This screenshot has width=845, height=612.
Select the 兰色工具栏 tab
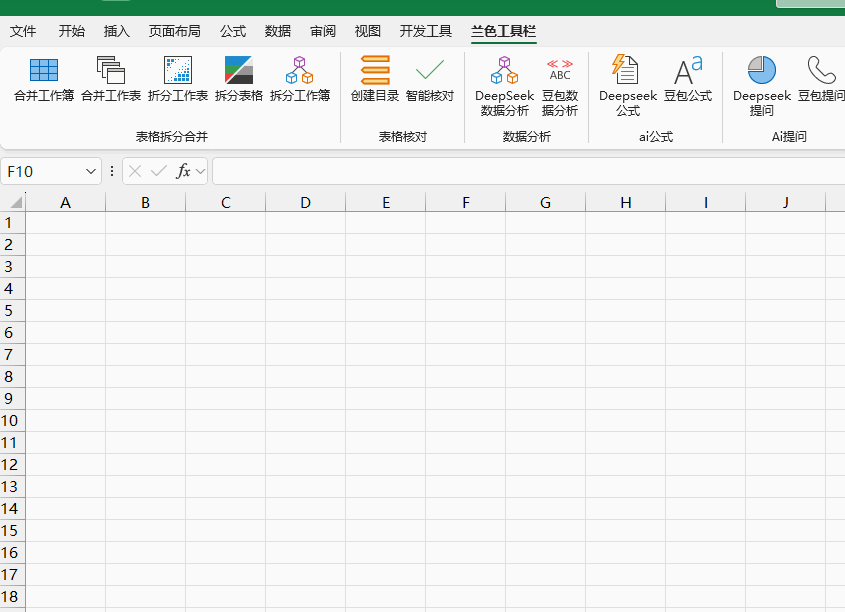(503, 31)
